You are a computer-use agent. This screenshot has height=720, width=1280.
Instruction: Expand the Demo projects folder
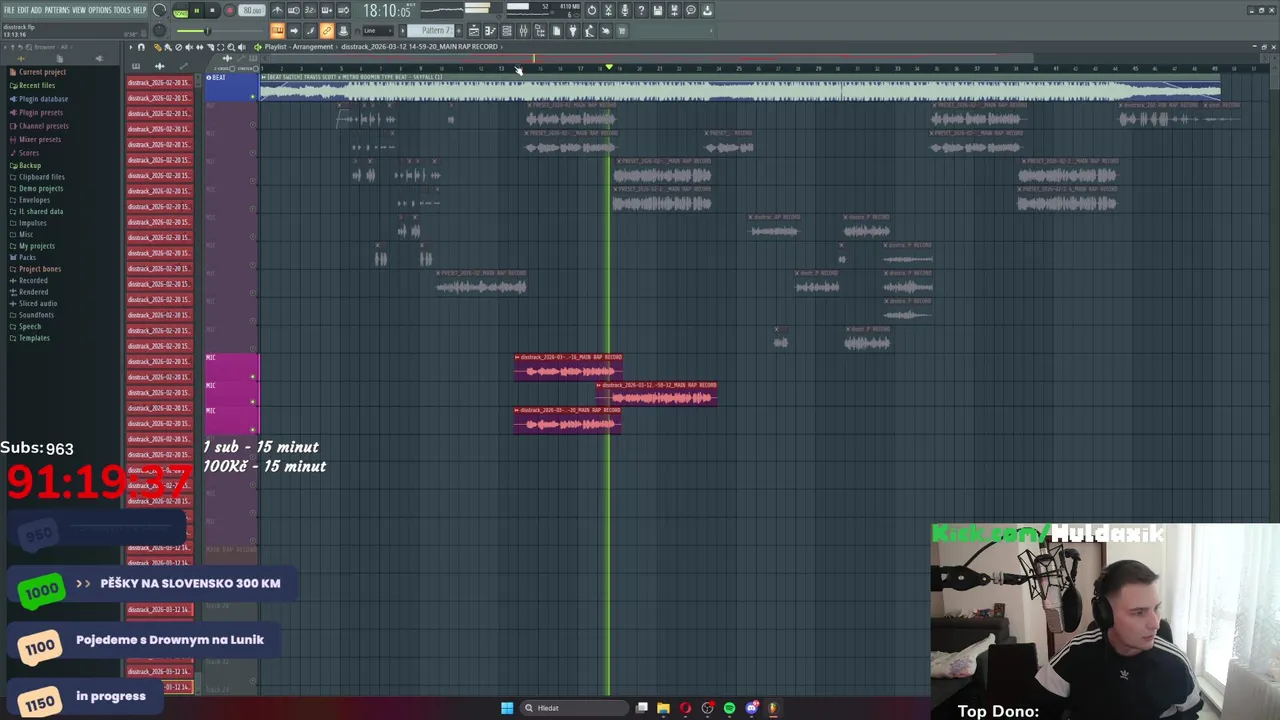click(x=41, y=188)
